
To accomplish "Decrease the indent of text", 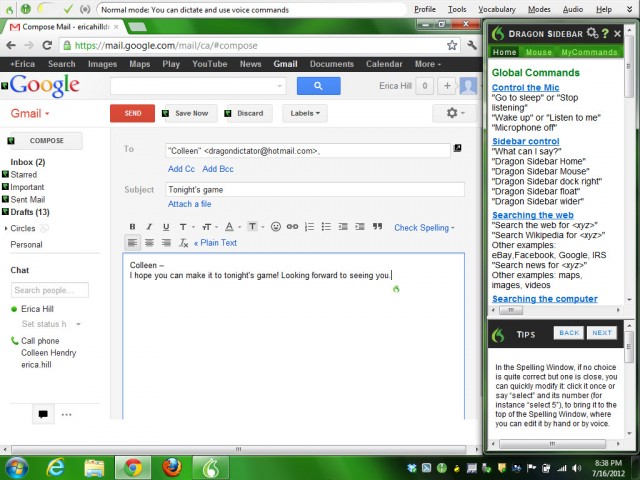I will tap(343, 227).
